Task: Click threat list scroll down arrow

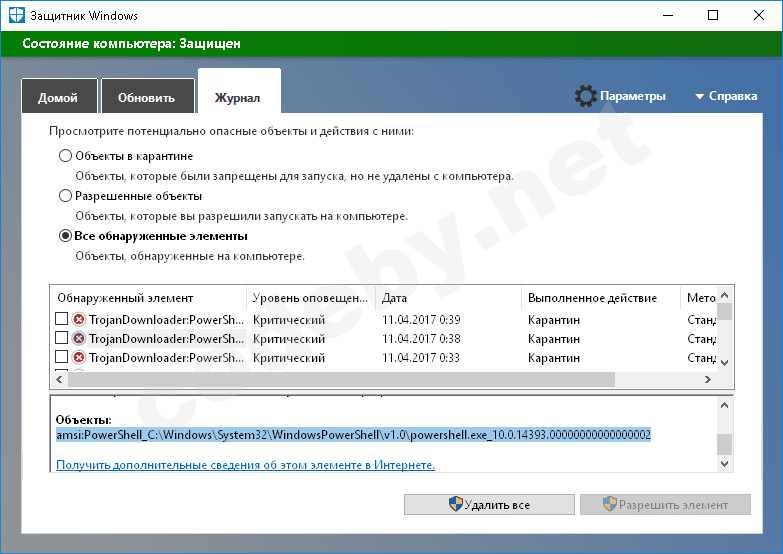Action: click(x=725, y=363)
